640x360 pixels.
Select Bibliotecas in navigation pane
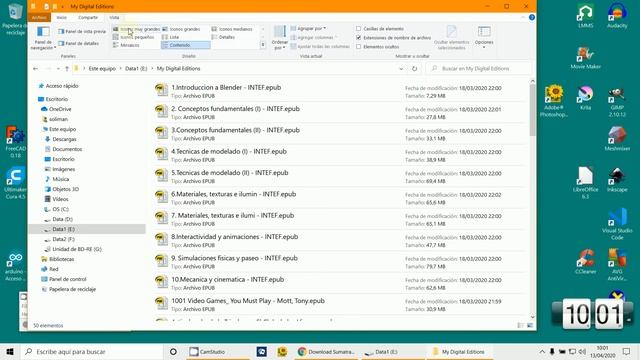coord(61,259)
